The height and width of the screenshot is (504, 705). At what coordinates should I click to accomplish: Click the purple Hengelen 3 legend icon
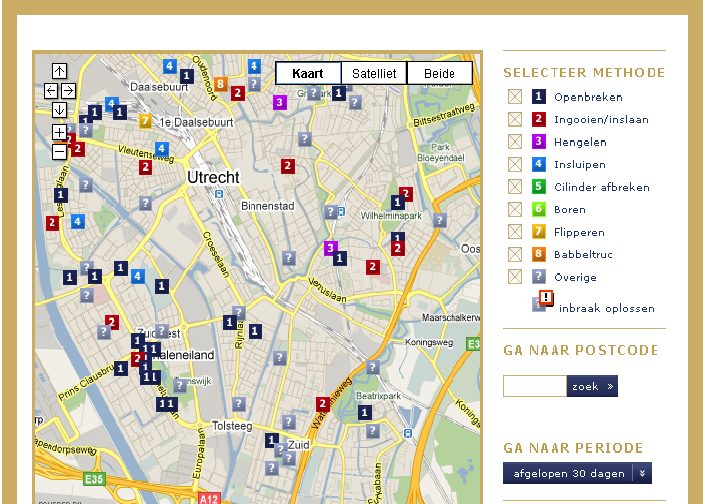539,142
